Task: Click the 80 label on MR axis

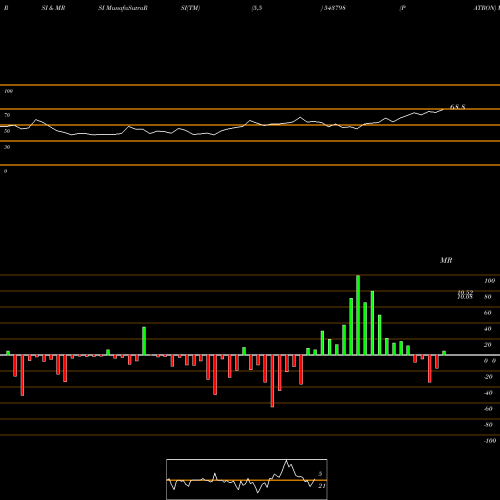Action: point(488,297)
